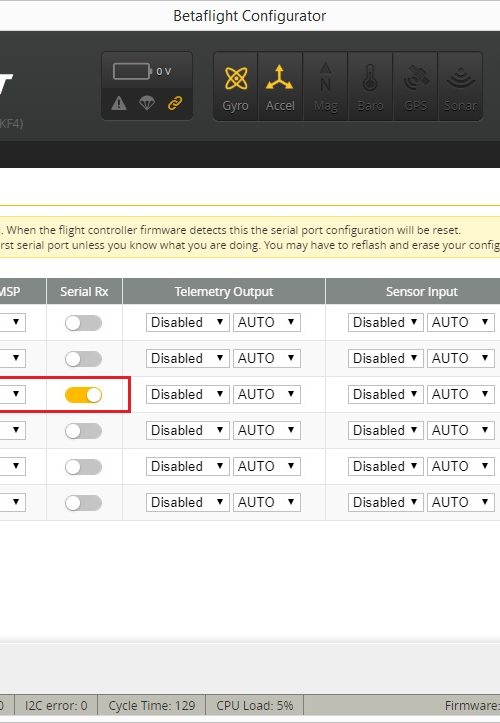Open Telemetry Output AUTO baud dropdown, last row
Viewport: 500px width, 723px height.
tap(267, 502)
